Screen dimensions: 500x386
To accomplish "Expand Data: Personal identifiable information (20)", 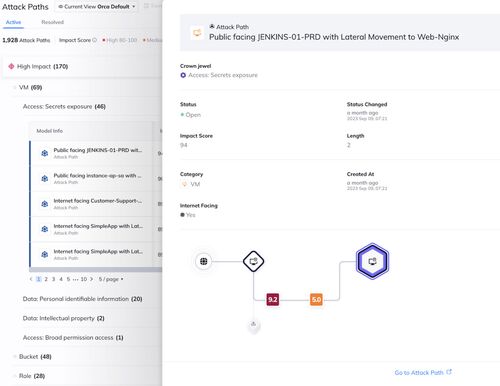I will coord(82,299).
